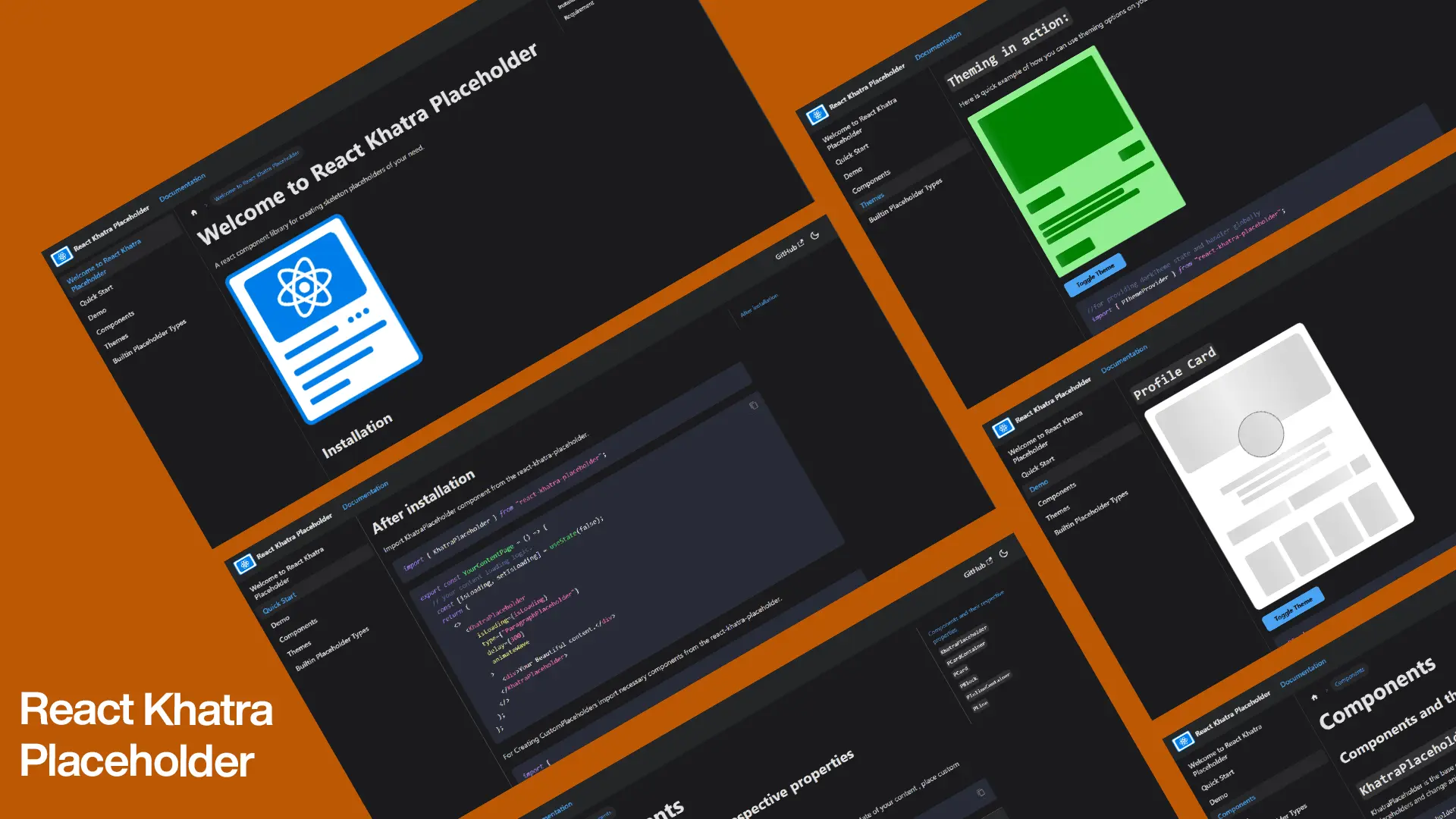Click the Profile Card heading text
Screen dimensions: 1456x819
tap(1175, 372)
